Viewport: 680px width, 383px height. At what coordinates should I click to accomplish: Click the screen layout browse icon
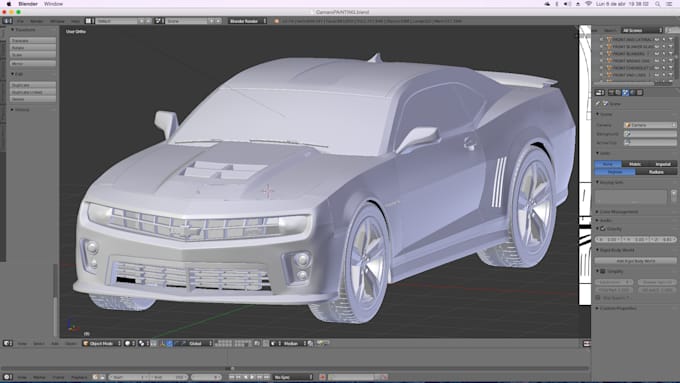pos(89,21)
